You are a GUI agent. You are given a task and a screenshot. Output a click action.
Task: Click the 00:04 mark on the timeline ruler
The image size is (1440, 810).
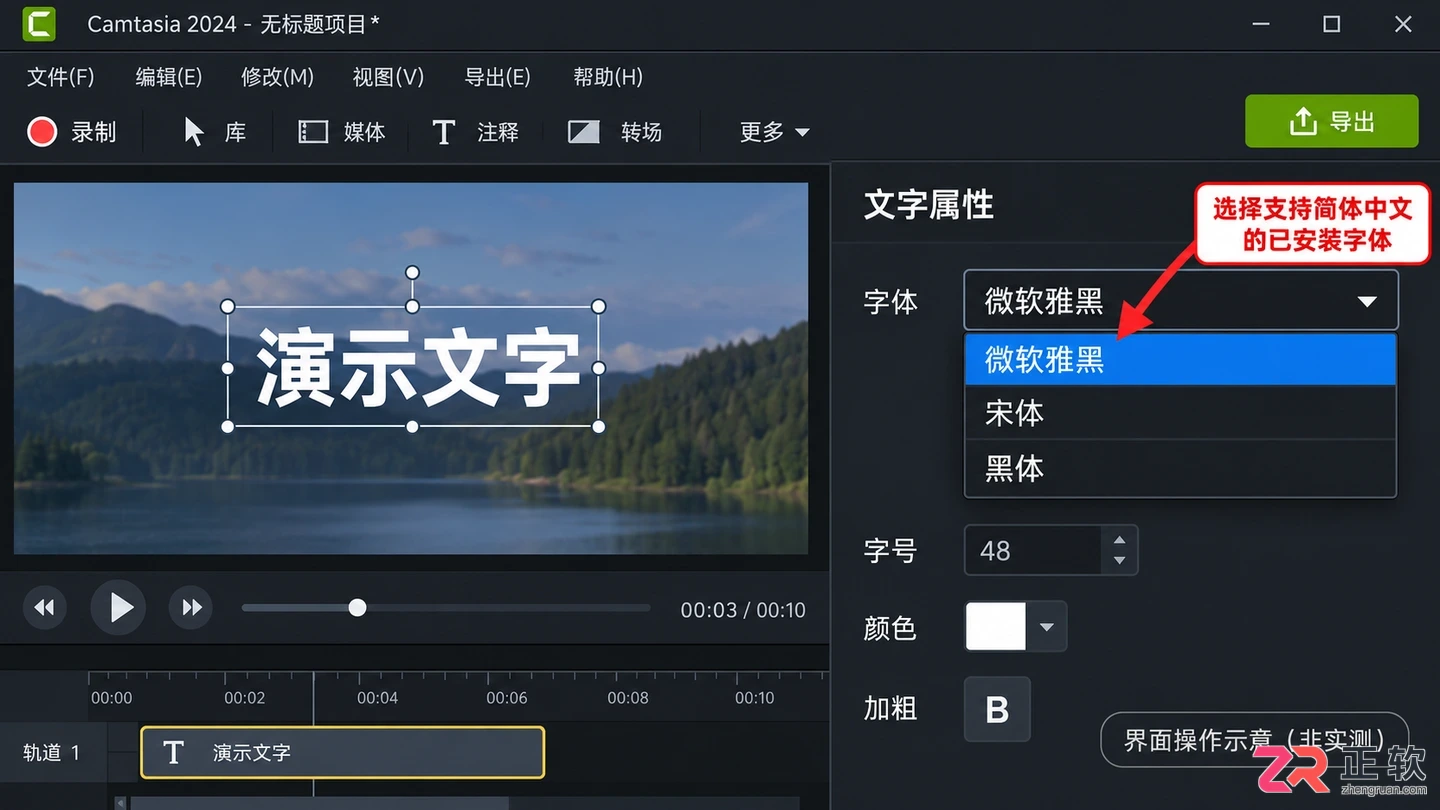tap(377, 698)
